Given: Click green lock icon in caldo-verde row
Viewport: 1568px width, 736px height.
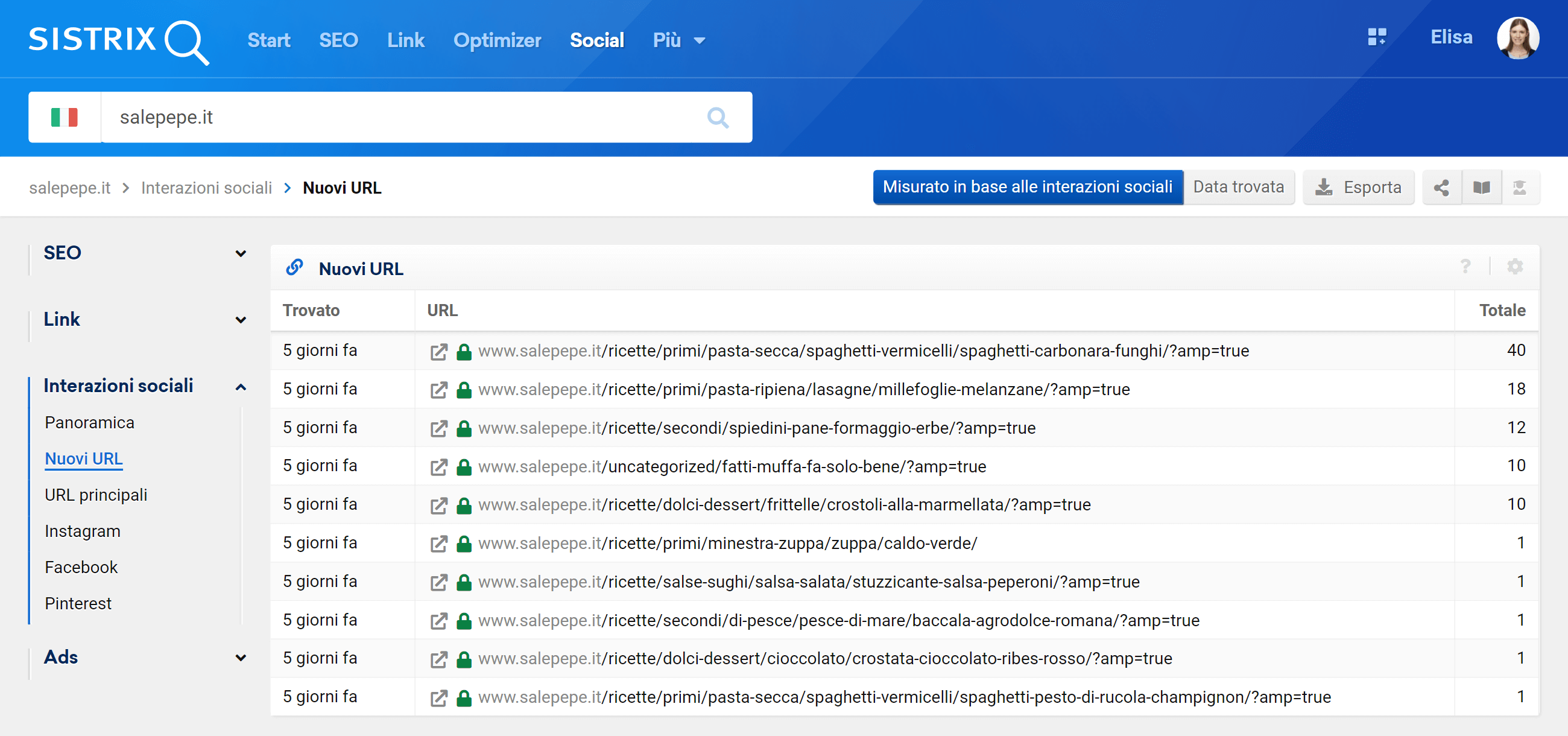Looking at the screenshot, I should [x=464, y=543].
